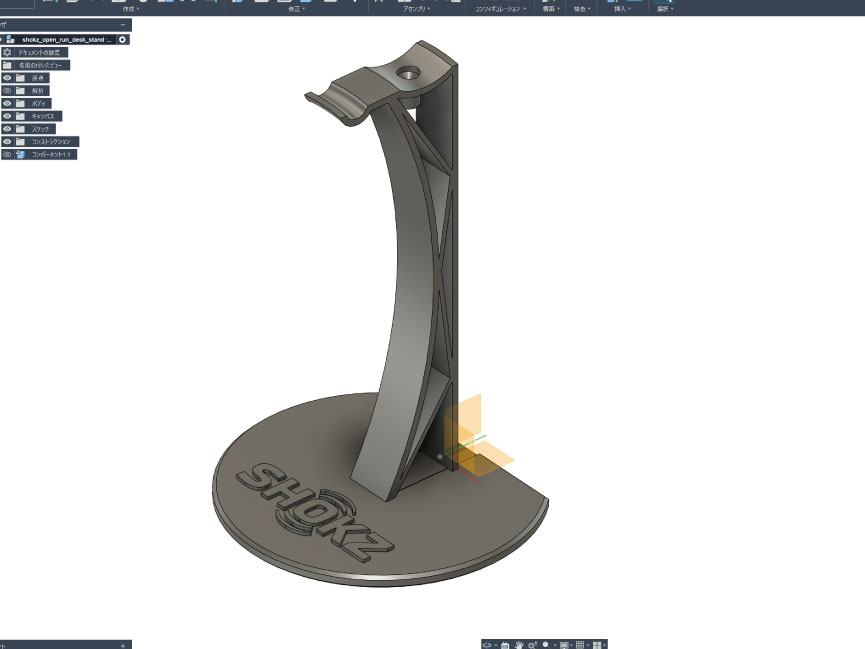Show the hidden 解析 folder via eye icon
The width and height of the screenshot is (865, 649).
click(x=7, y=90)
